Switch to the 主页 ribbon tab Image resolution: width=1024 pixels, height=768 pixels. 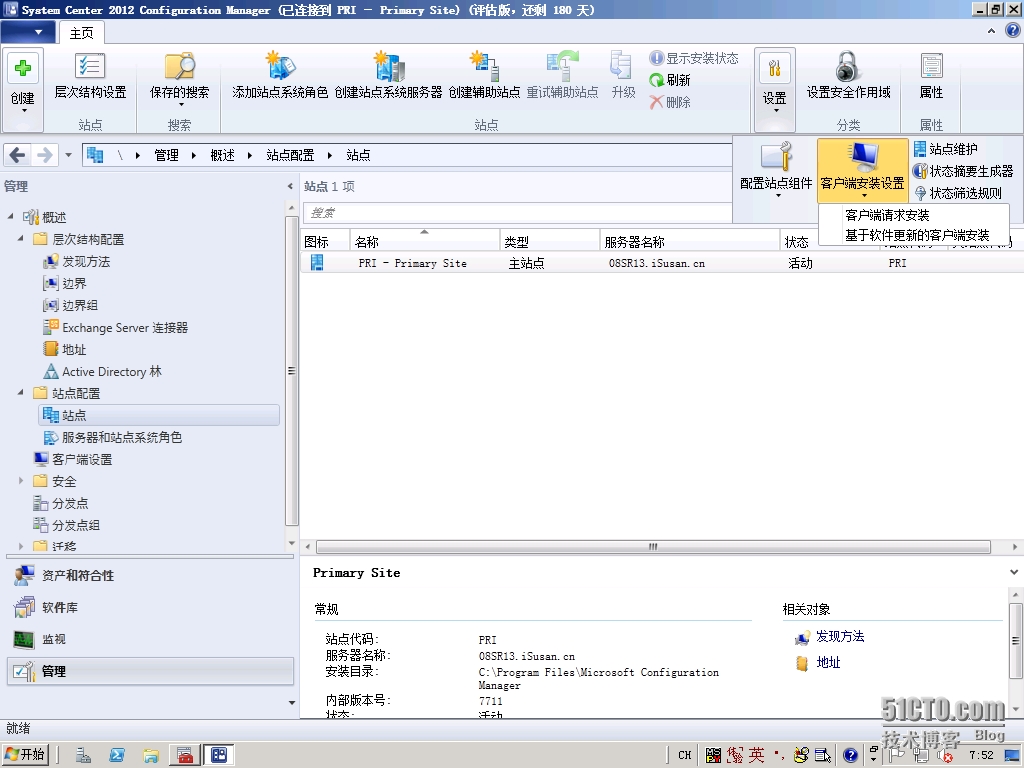[x=82, y=33]
